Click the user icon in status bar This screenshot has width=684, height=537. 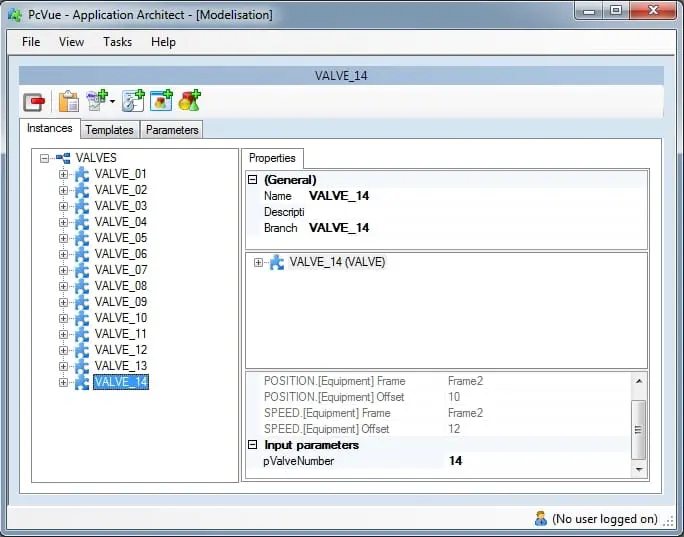(541, 518)
